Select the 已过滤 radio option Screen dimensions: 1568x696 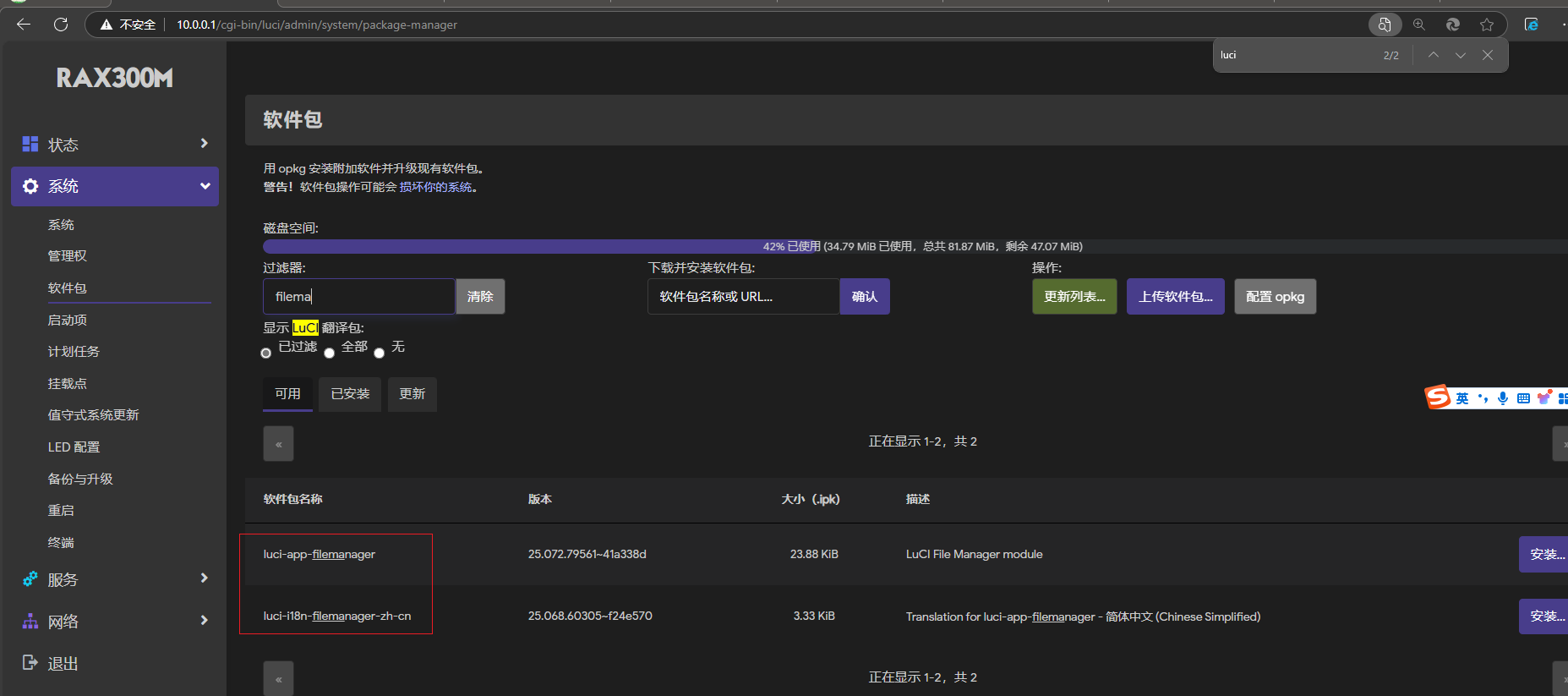point(266,353)
